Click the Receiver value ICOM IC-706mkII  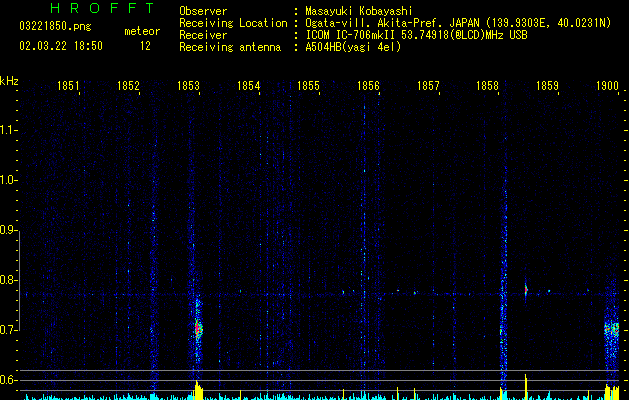click(351, 35)
